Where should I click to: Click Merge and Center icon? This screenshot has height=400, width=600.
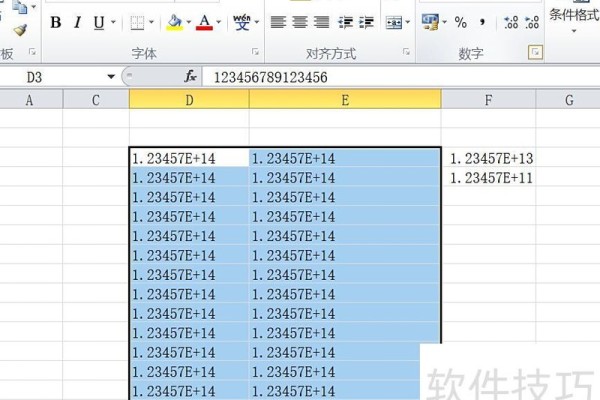tap(394, 22)
